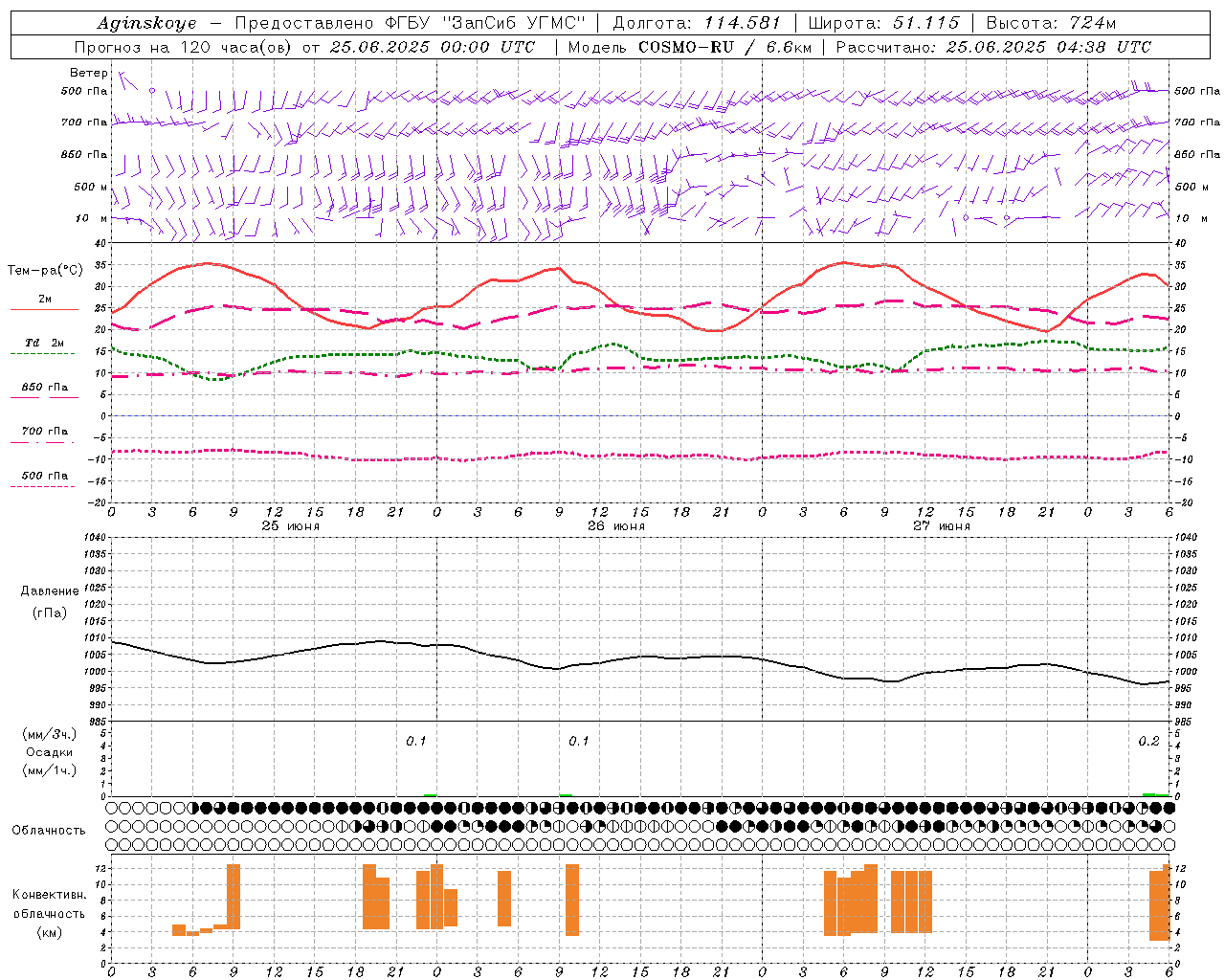
Task: Click the (км) unit of convective cloud panel
Action: tap(50, 932)
